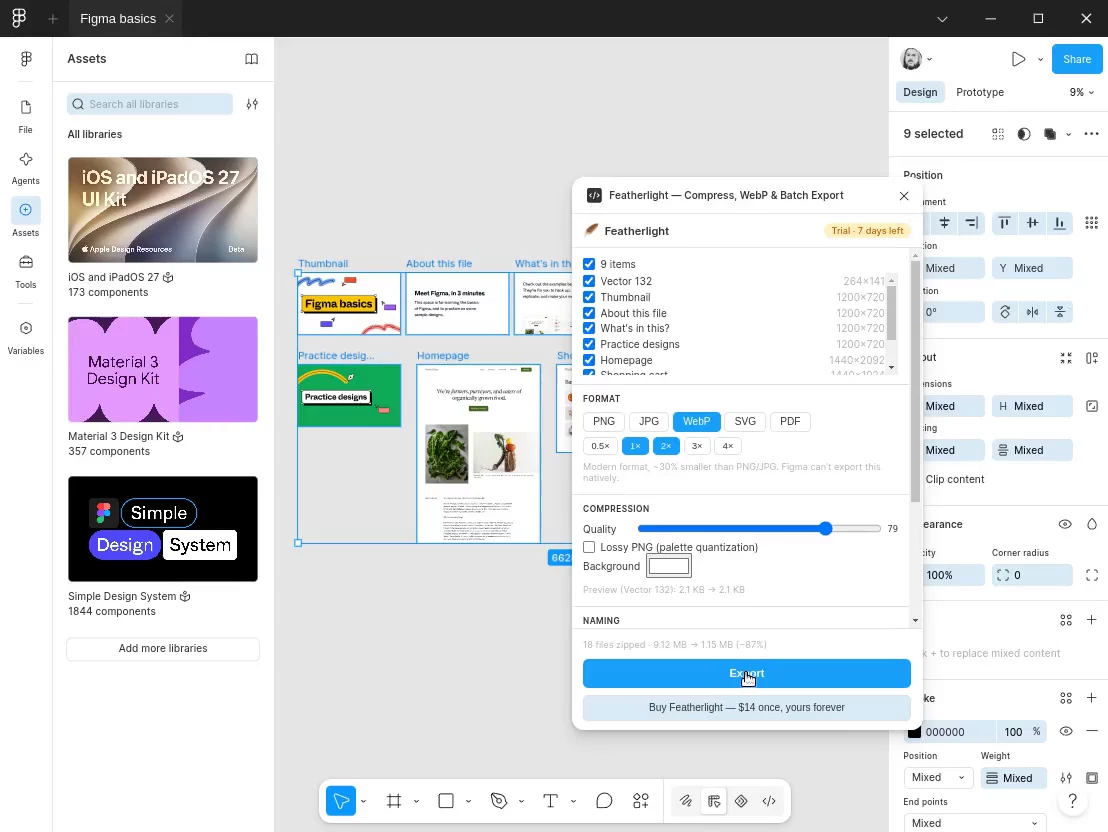This screenshot has height=832, width=1108.
Task: Select the Text tool
Action: 550,801
